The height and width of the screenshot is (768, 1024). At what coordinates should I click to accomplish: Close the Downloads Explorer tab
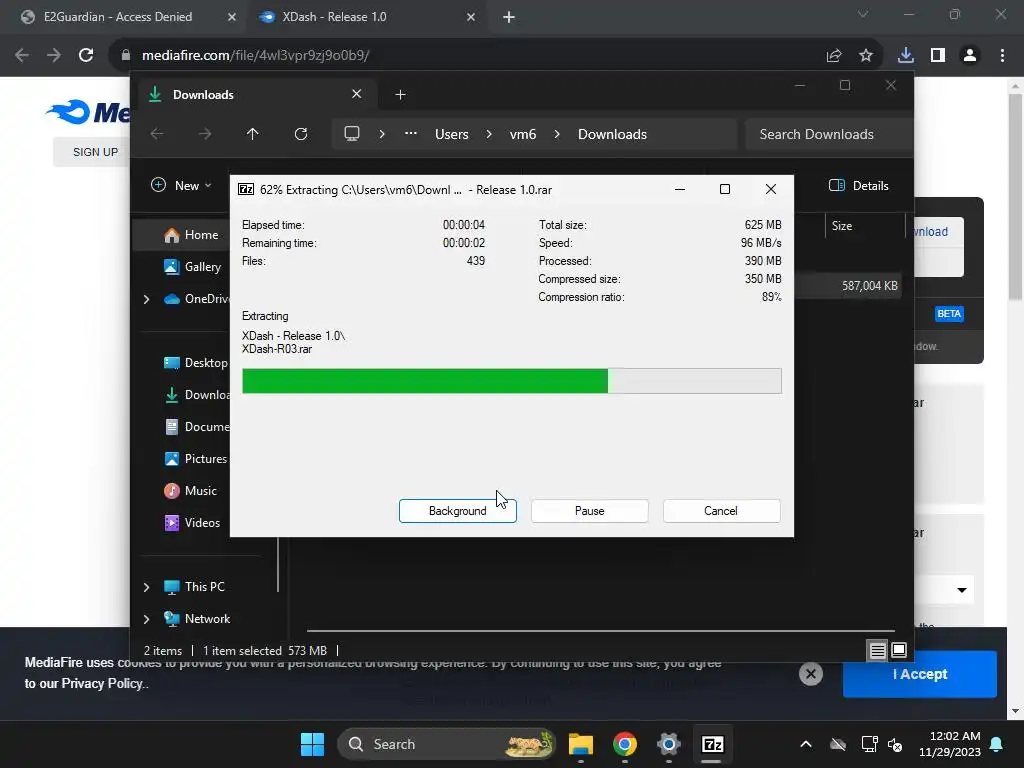[357, 94]
